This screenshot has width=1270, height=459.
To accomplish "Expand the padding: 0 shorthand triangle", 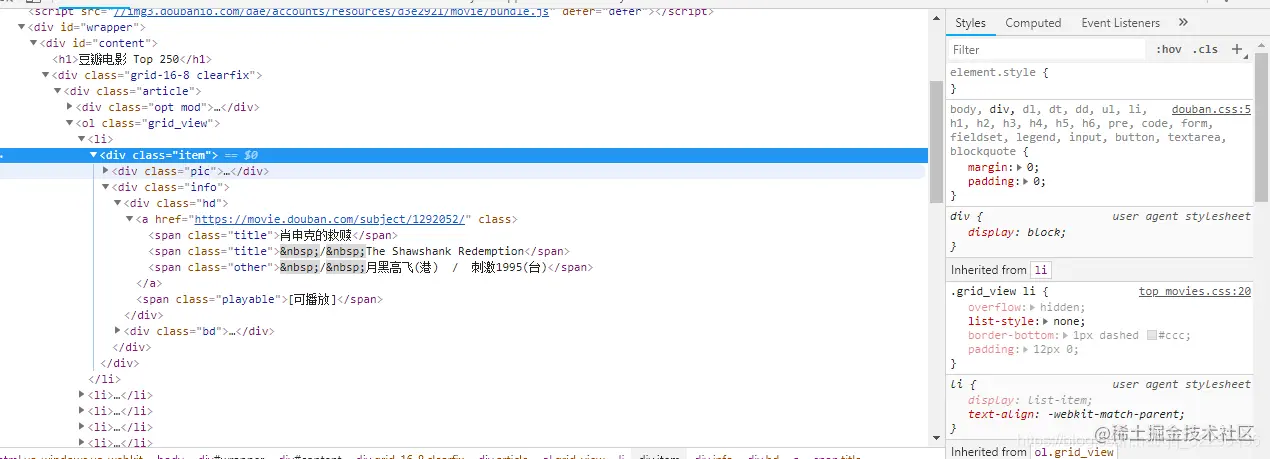I will [1026, 182].
